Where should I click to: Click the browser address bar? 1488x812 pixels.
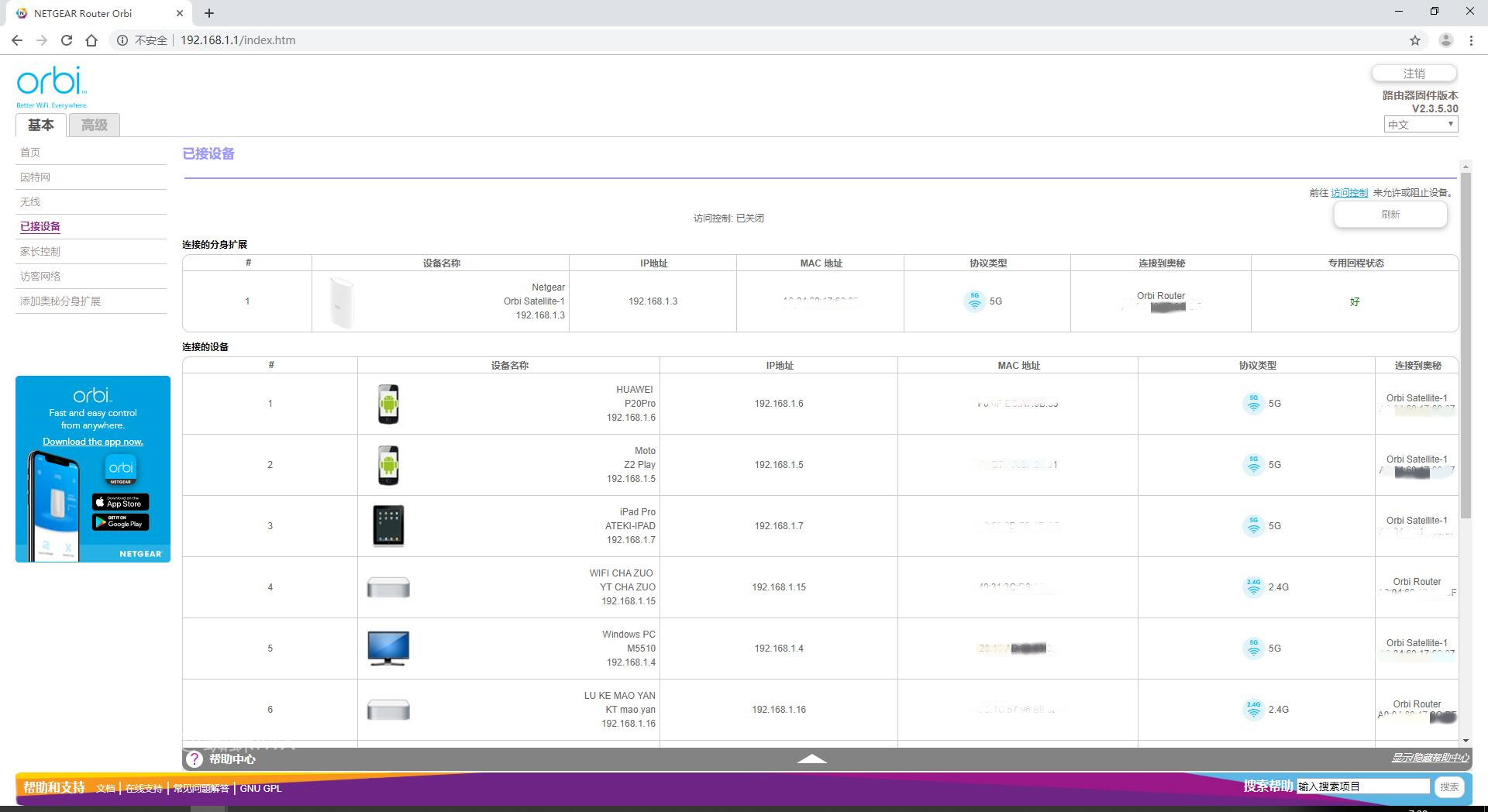tap(759, 40)
